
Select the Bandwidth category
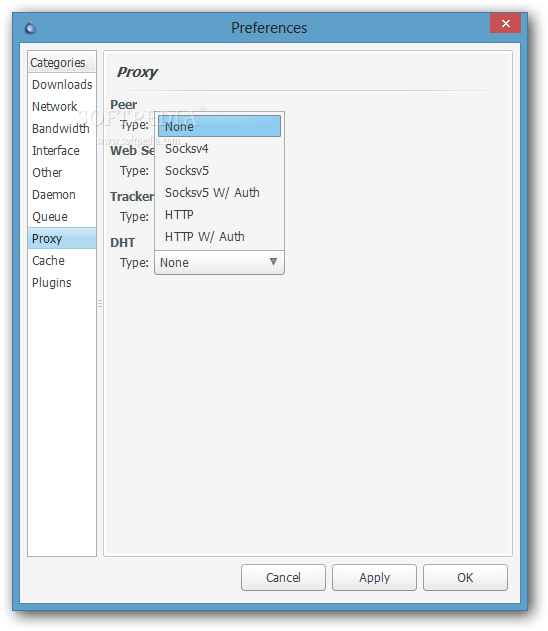[62, 128]
